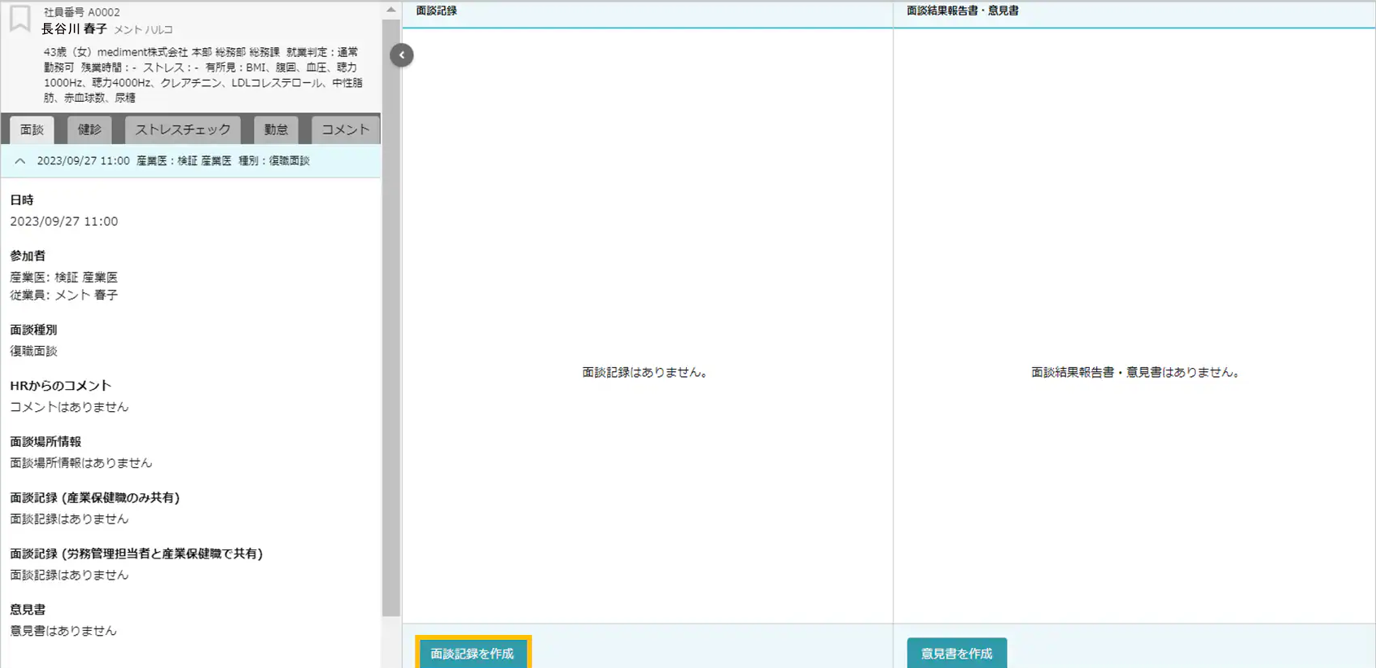
Task: Collapse the left panel with the arrow button
Action: (x=401, y=55)
